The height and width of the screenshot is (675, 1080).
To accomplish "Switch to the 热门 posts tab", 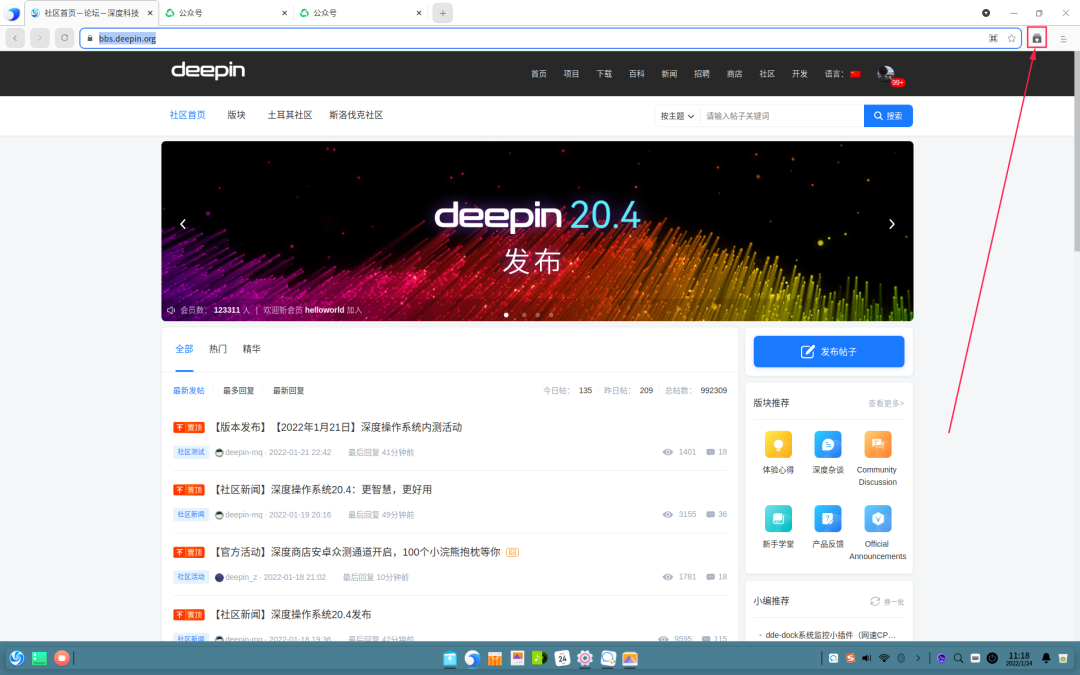I will tap(217, 348).
